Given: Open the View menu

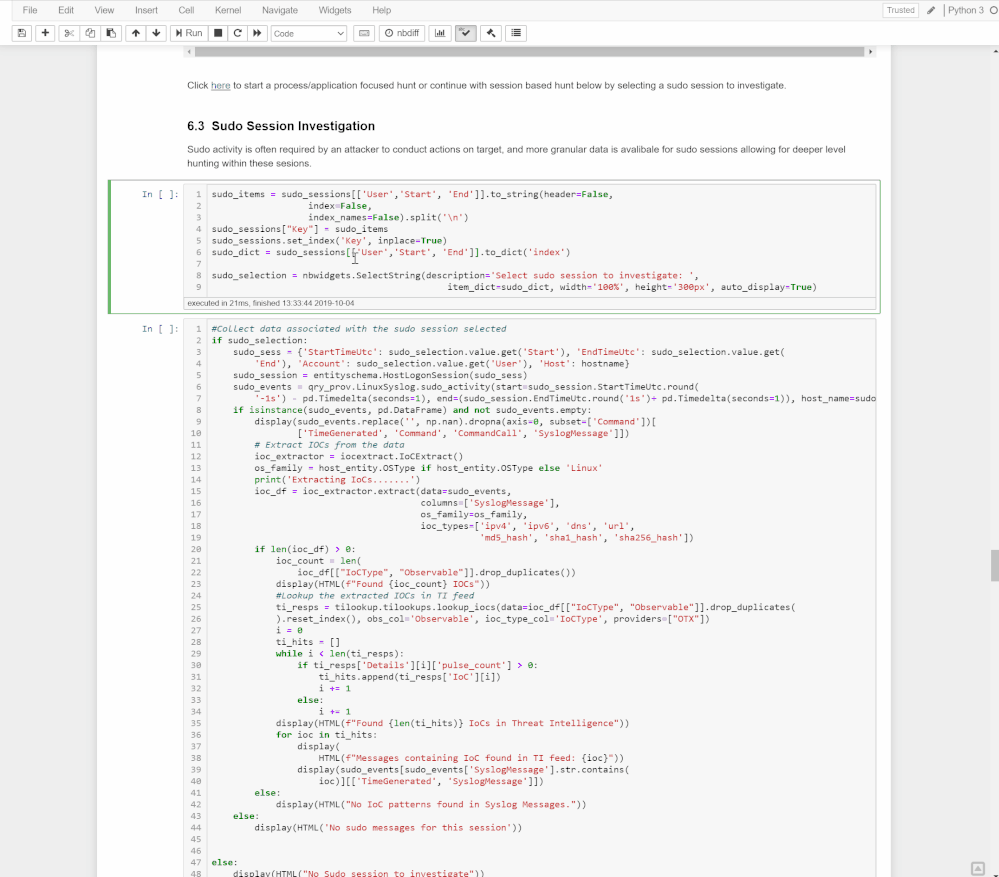Looking at the screenshot, I should coord(104,10).
